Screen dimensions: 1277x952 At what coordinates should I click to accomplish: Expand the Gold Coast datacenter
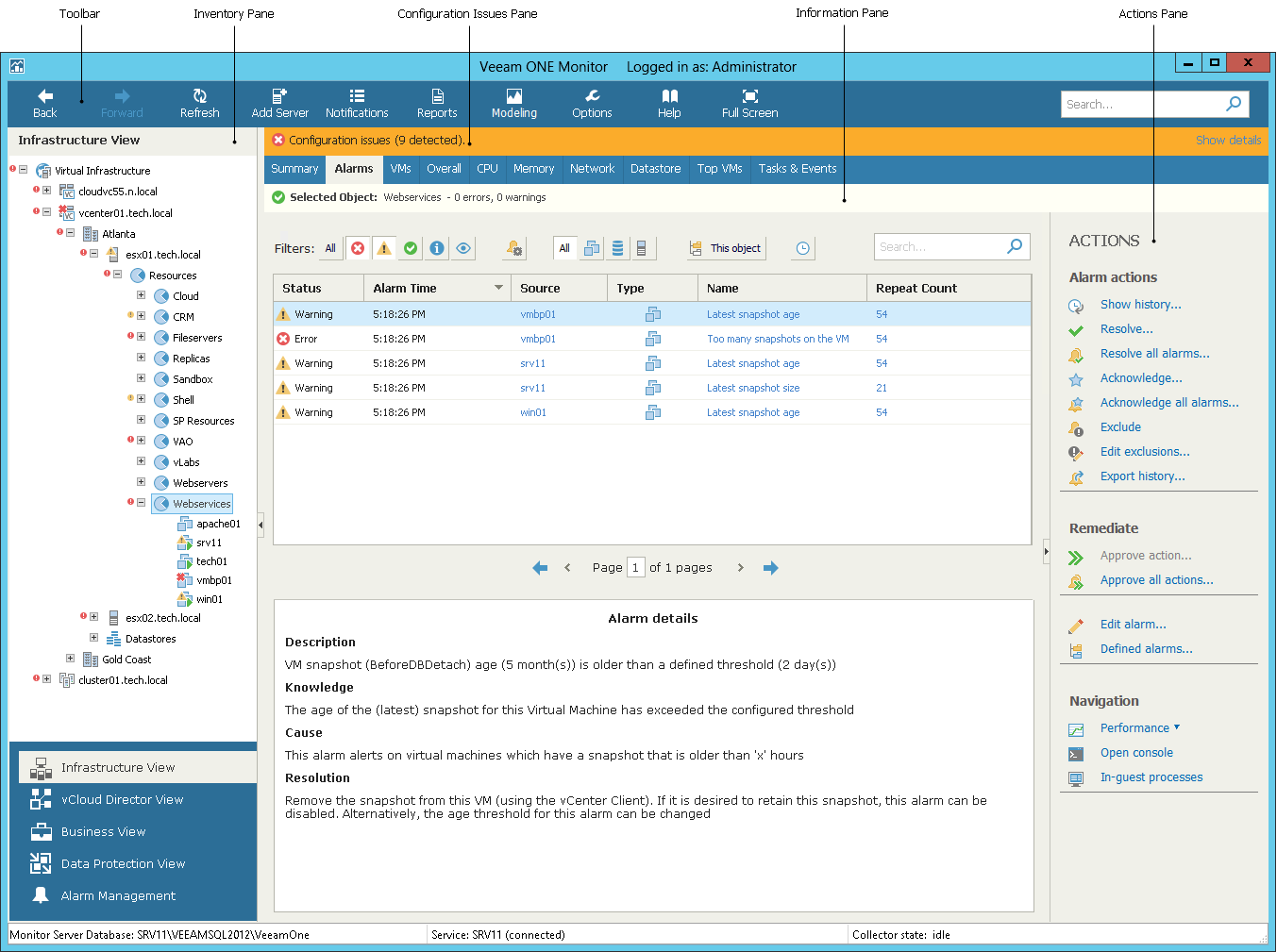tap(70, 659)
